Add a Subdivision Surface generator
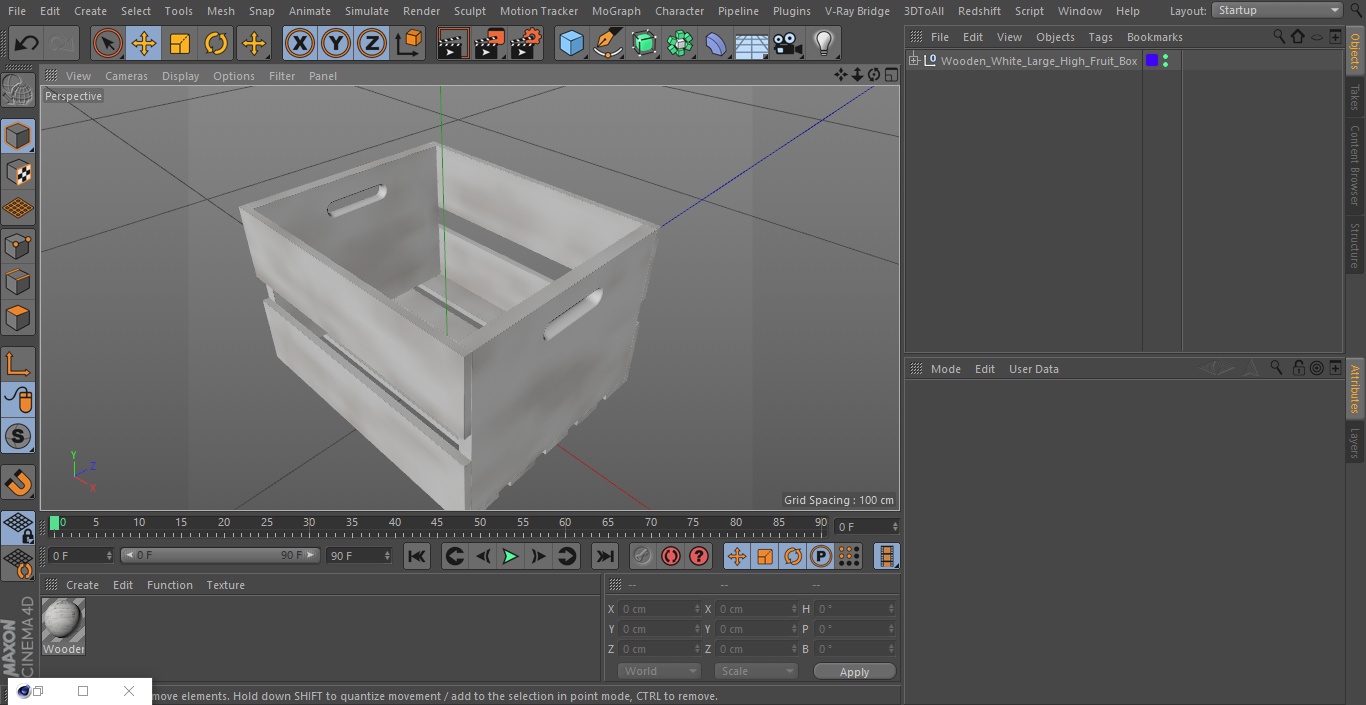The width and height of the screenshot is (1366, 705). (x=644, y=44)
